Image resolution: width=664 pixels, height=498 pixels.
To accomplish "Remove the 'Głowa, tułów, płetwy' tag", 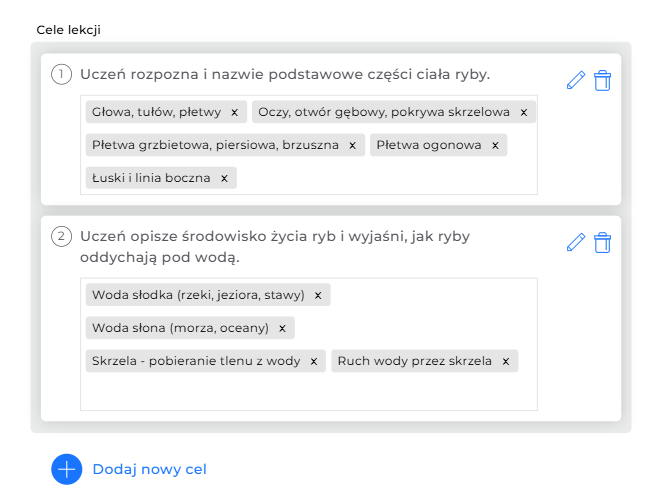I will tap(234, 112).
